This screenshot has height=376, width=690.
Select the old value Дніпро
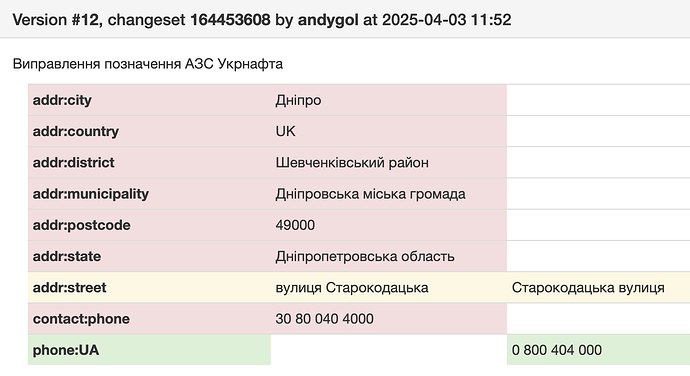298,100
